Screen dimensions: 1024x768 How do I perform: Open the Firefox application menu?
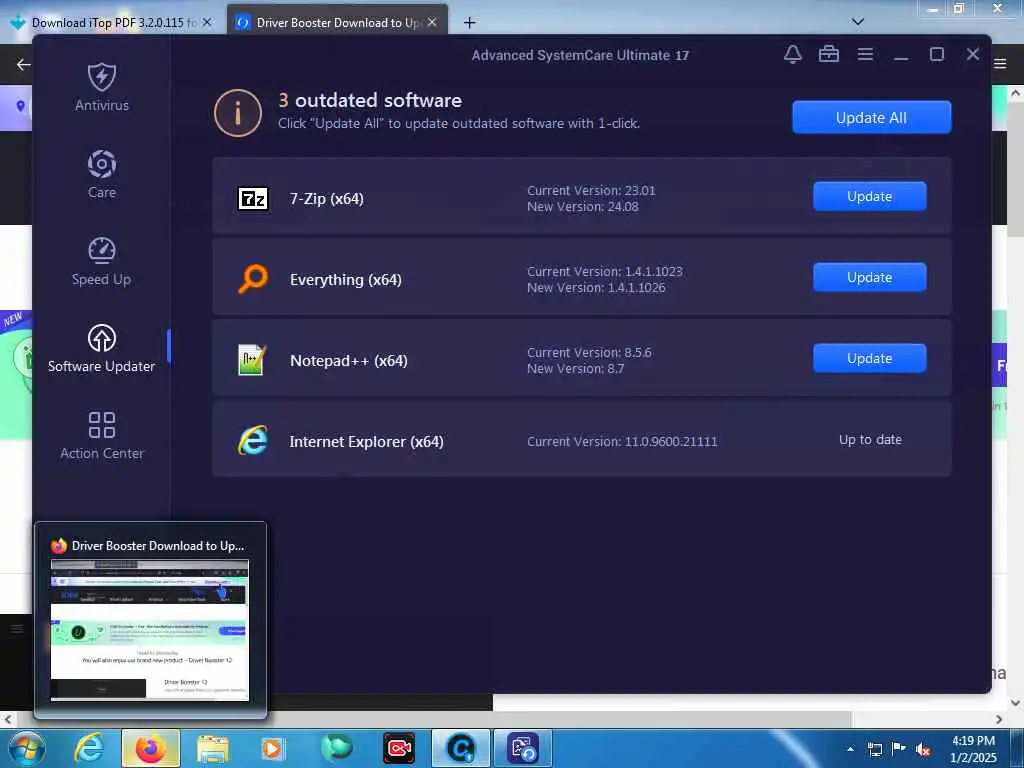coord(1000,64)
